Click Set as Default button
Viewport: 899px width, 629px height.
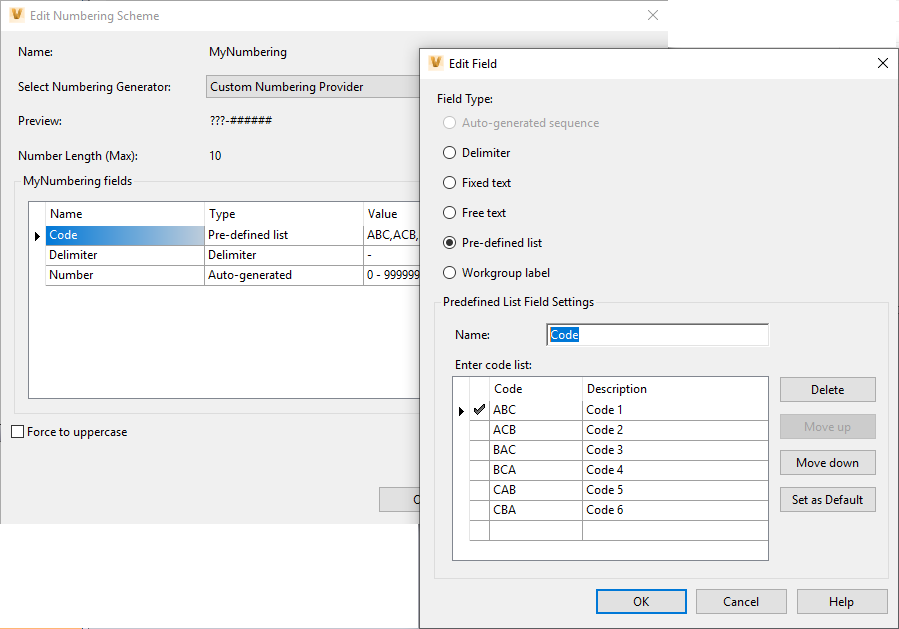827,500
